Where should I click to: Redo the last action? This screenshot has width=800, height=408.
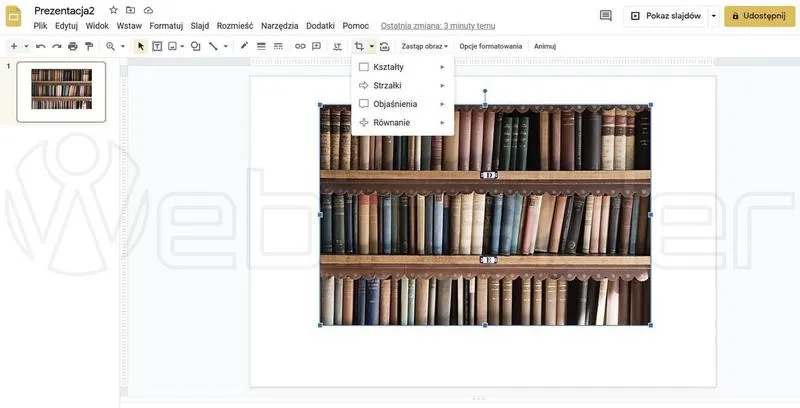pos(57,46)
